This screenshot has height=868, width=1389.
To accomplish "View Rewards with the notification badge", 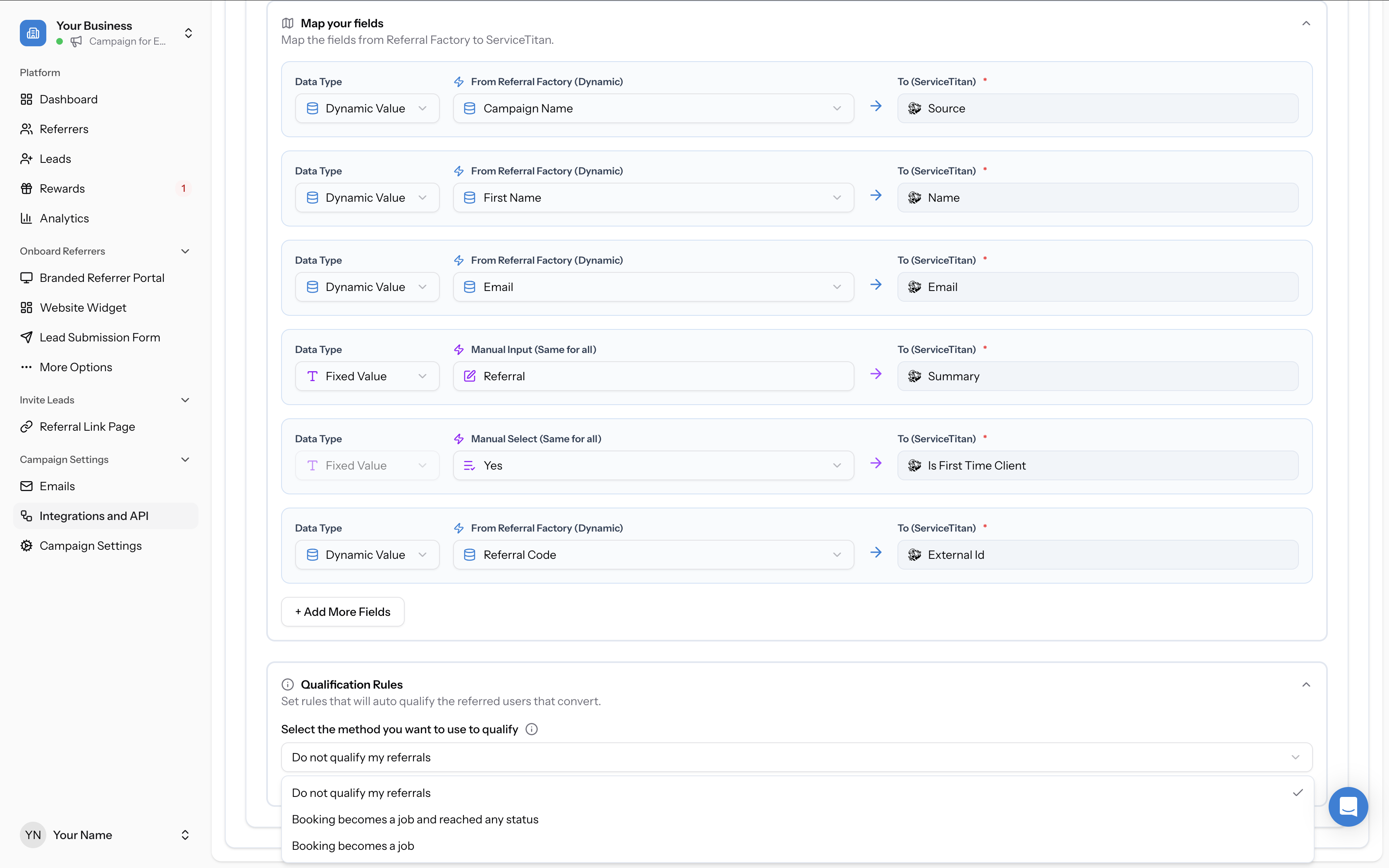I will (x=62, y=188).
